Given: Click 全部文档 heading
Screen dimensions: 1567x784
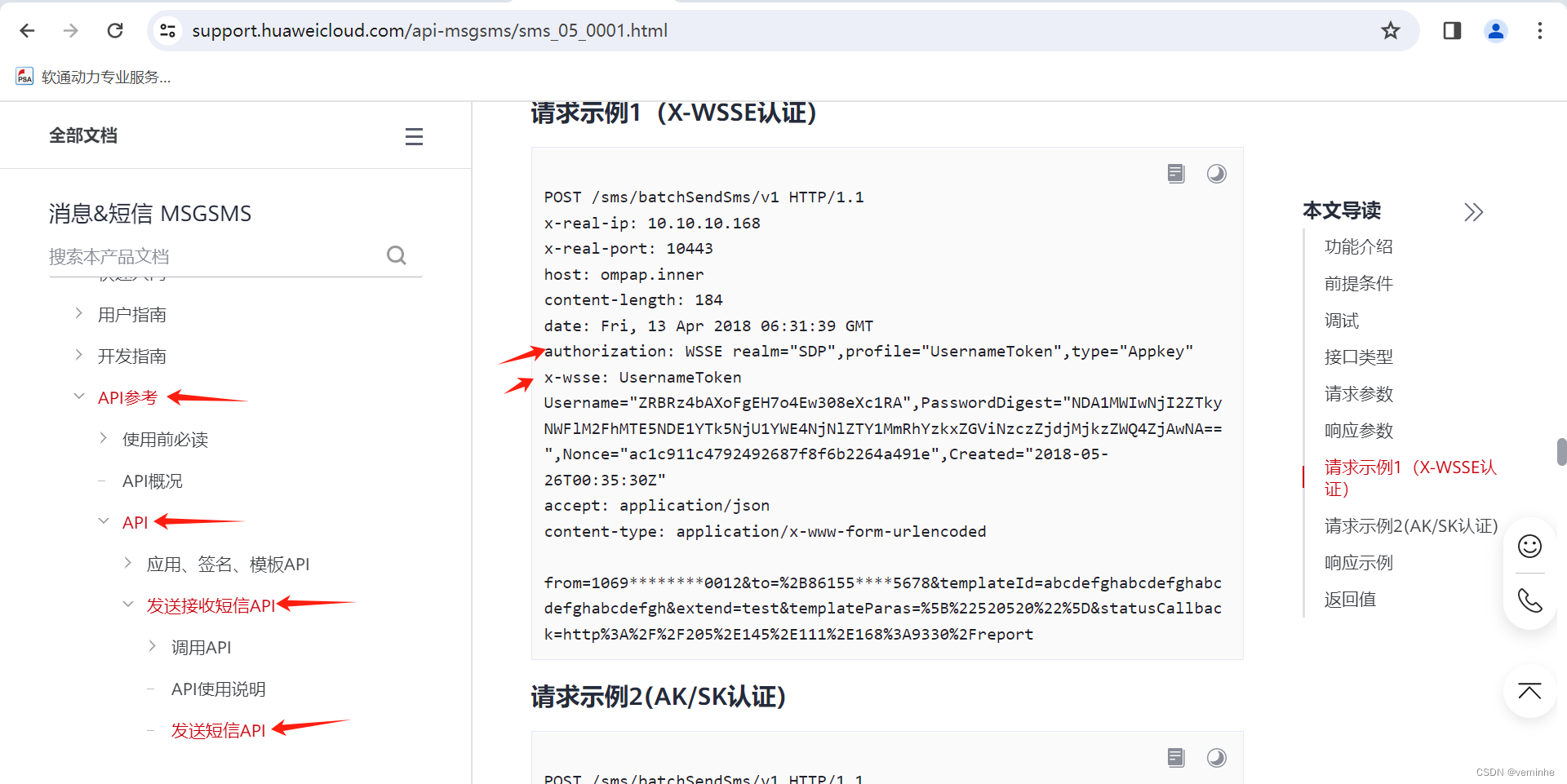Looking at the screenshot, I should 83,135.
